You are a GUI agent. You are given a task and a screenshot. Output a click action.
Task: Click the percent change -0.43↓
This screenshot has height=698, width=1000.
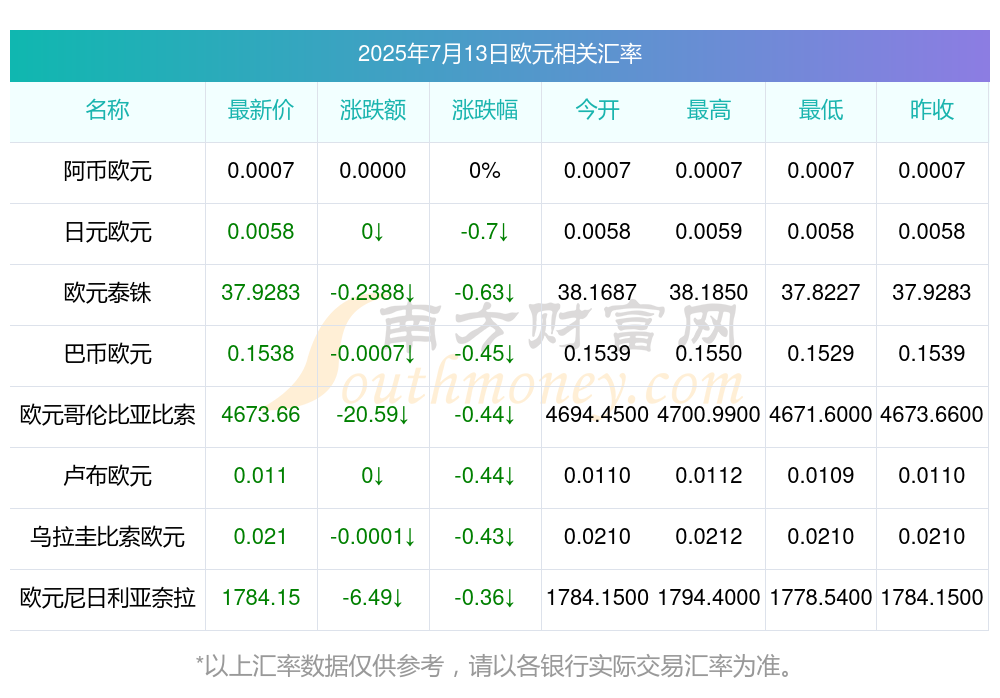coord(485,537)
